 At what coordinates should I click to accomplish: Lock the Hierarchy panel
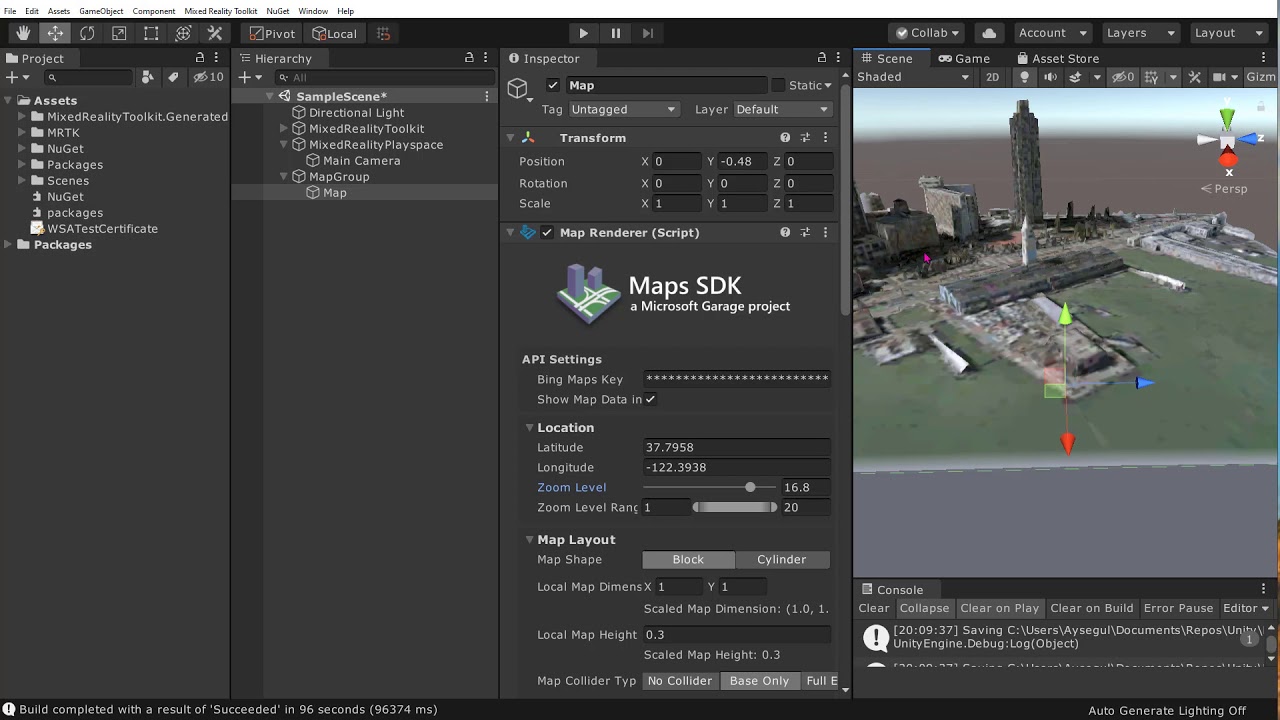pos(469,58)
